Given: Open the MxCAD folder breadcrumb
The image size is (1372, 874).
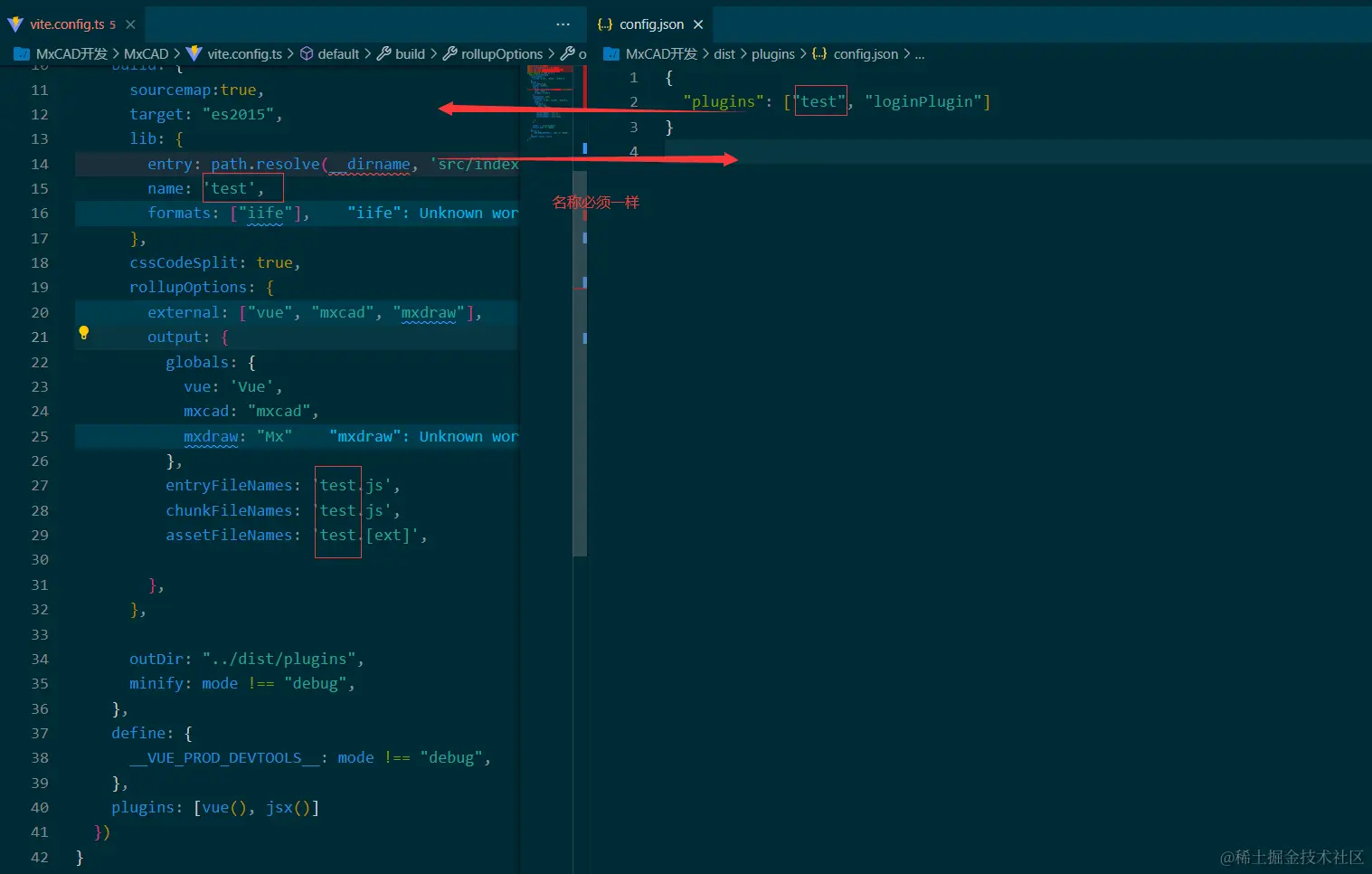Looking at the screenshot, I should click(146, 54).
